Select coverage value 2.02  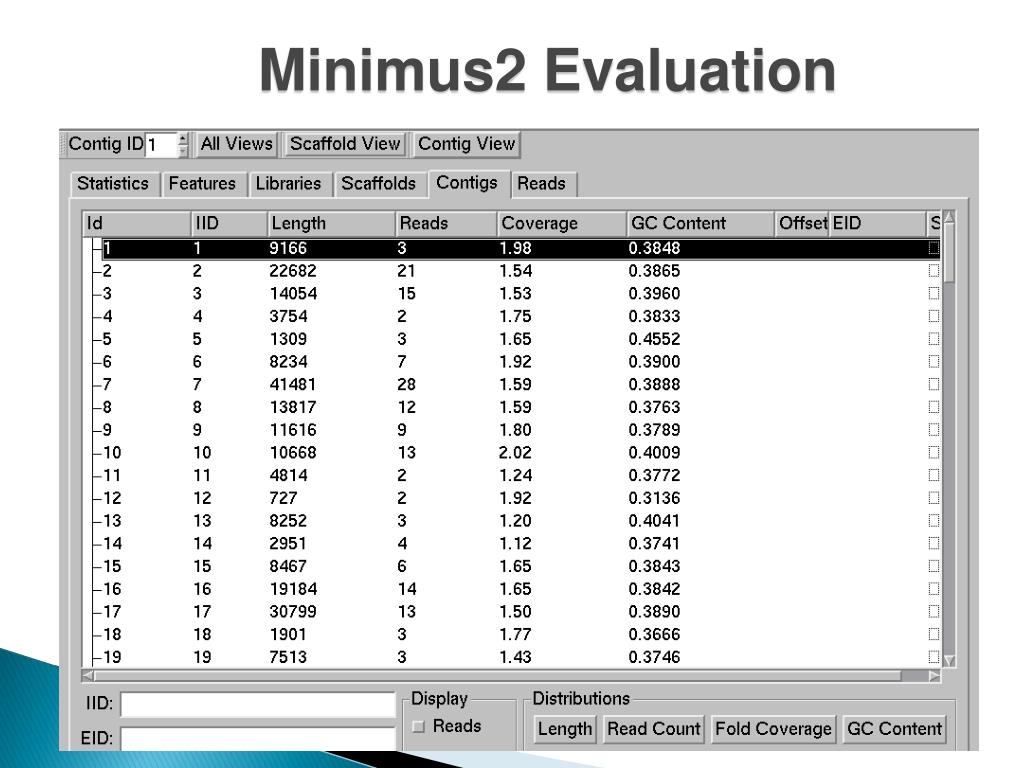pyautogui.click(x=515, y=453)
